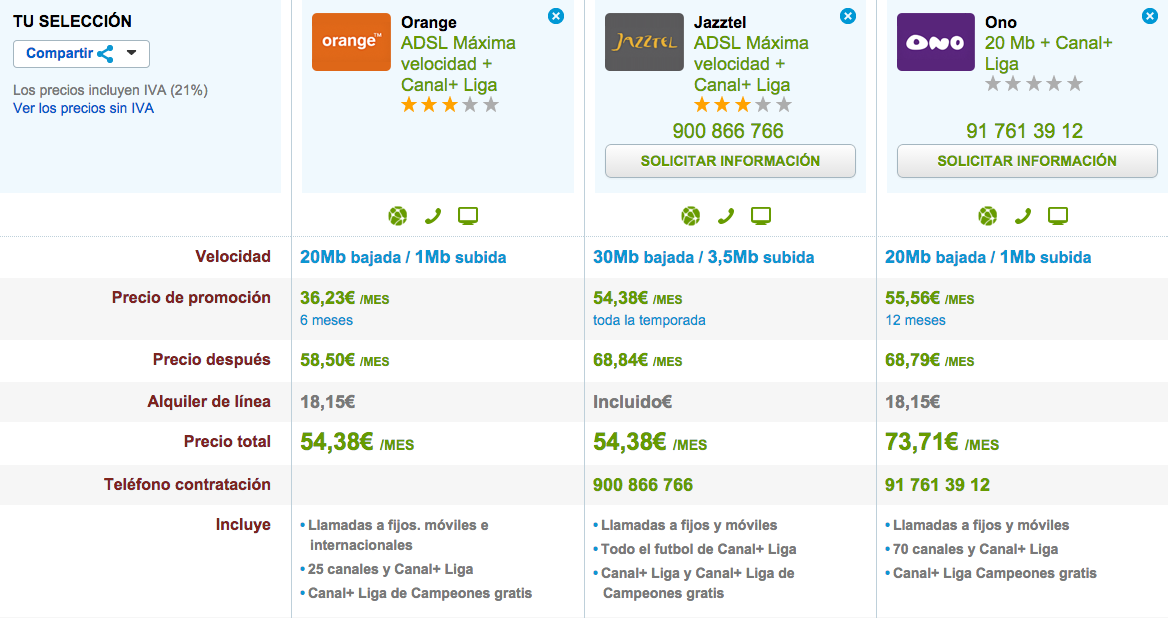Click the TV icon under Ono

coord(1058,216)
